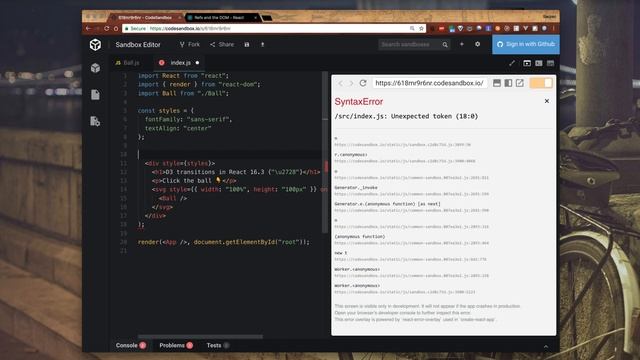Toggle the yellow switch in preview bar

tap(541, 83)
